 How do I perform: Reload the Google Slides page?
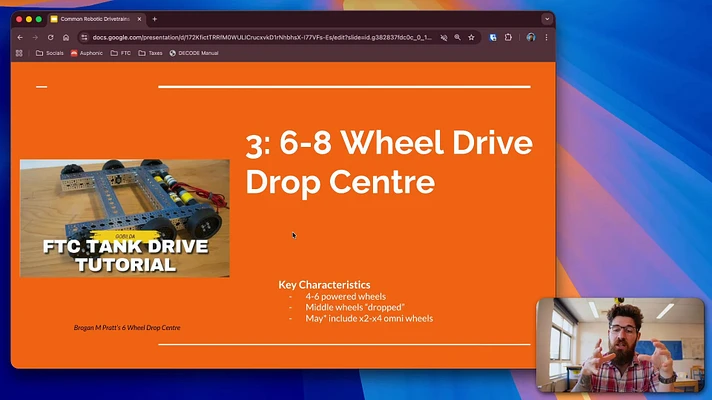pyautogui.click(x=50, y=38)
